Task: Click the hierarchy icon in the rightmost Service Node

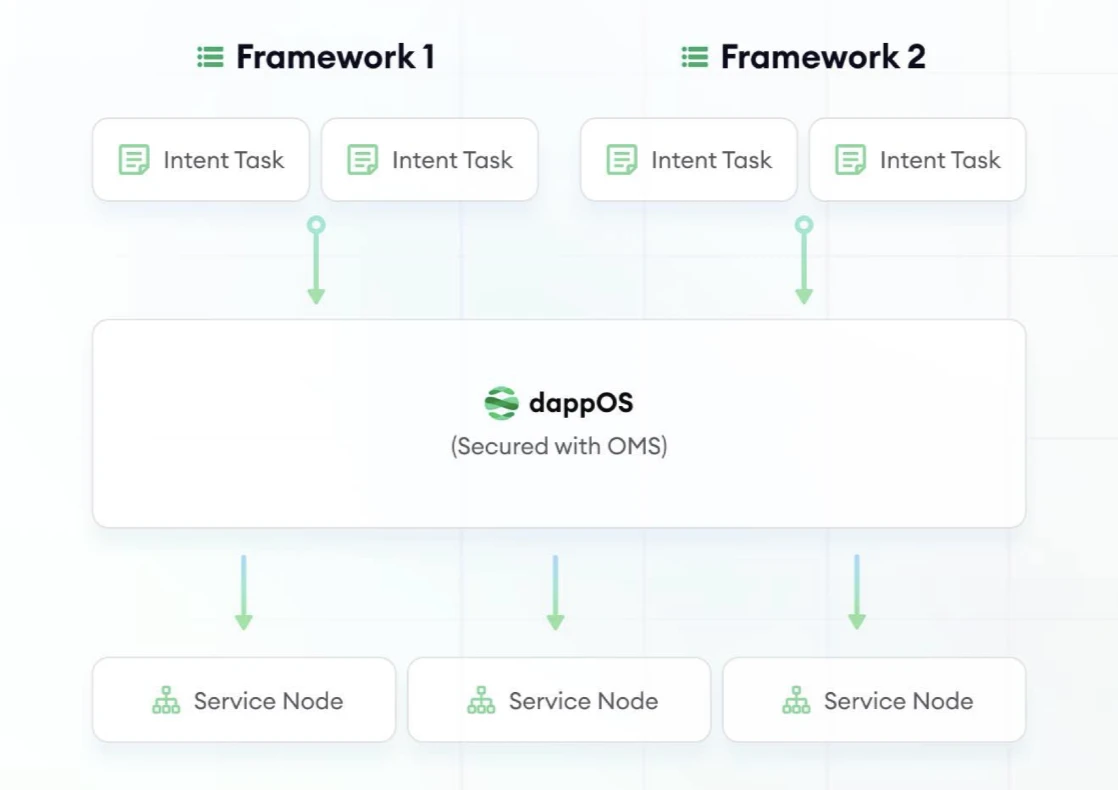Action: click(796, 701)
